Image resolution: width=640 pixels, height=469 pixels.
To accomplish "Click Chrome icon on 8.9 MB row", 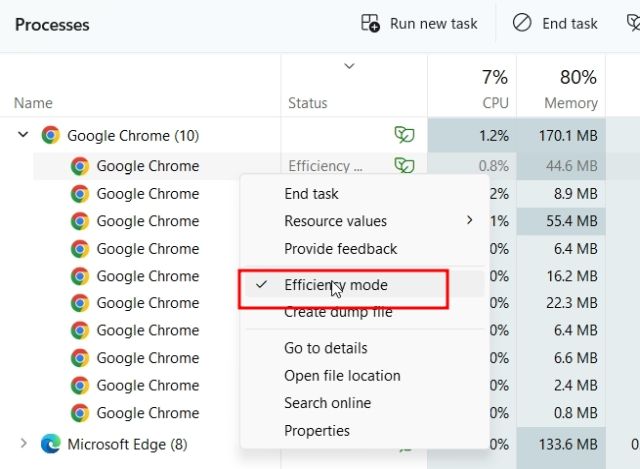I will (80, 194).
